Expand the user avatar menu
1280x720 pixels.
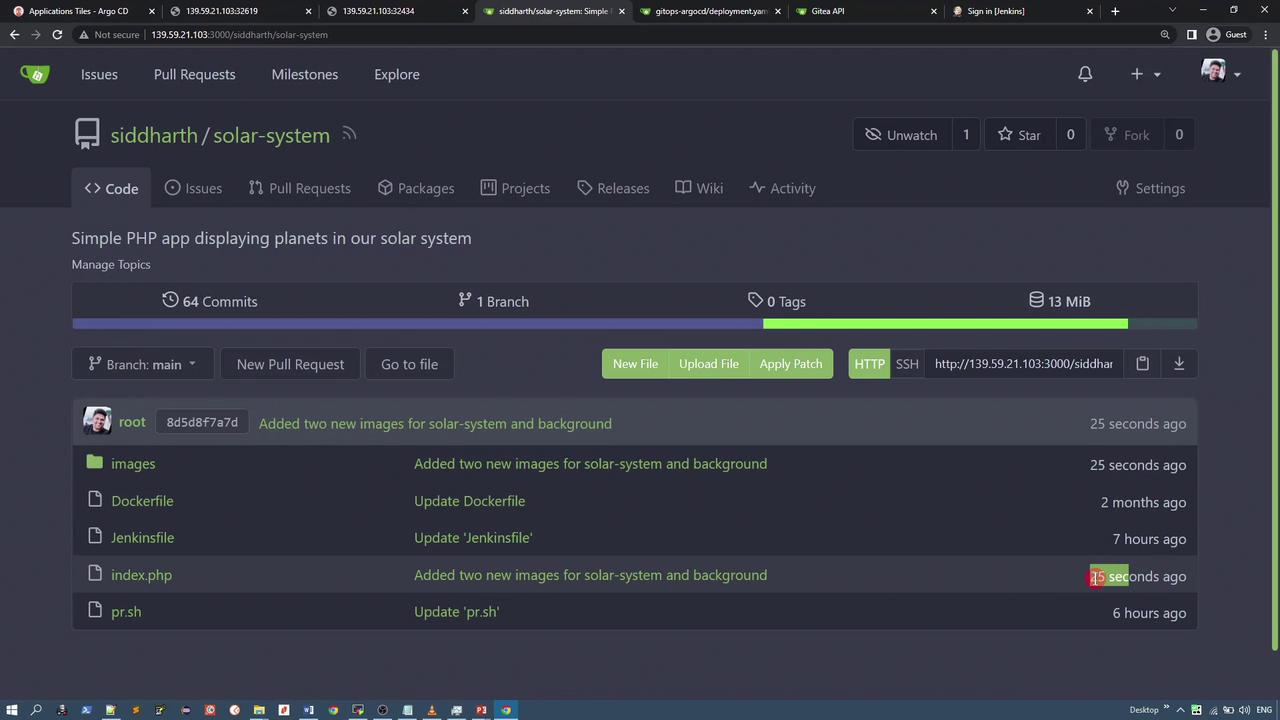tap(1220, 73)
